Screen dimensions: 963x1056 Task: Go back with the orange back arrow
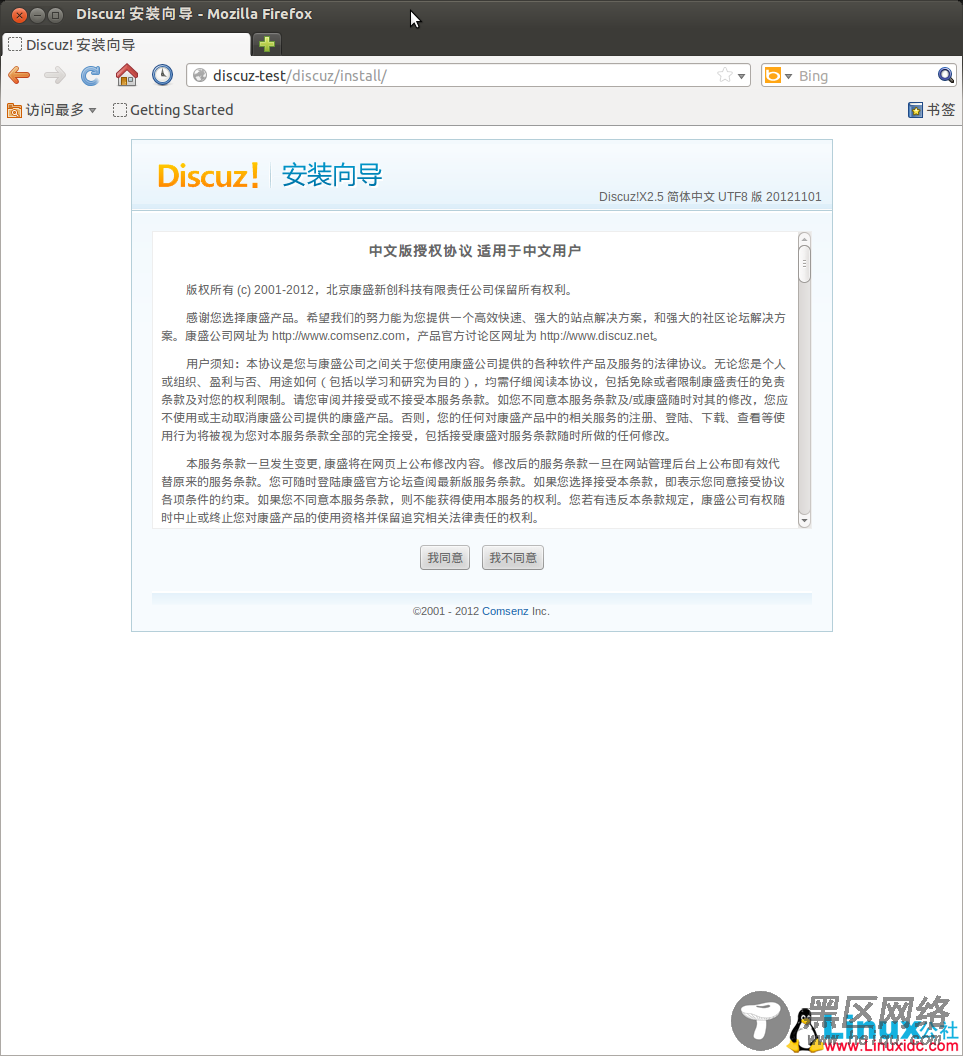[x=19, y=75]
